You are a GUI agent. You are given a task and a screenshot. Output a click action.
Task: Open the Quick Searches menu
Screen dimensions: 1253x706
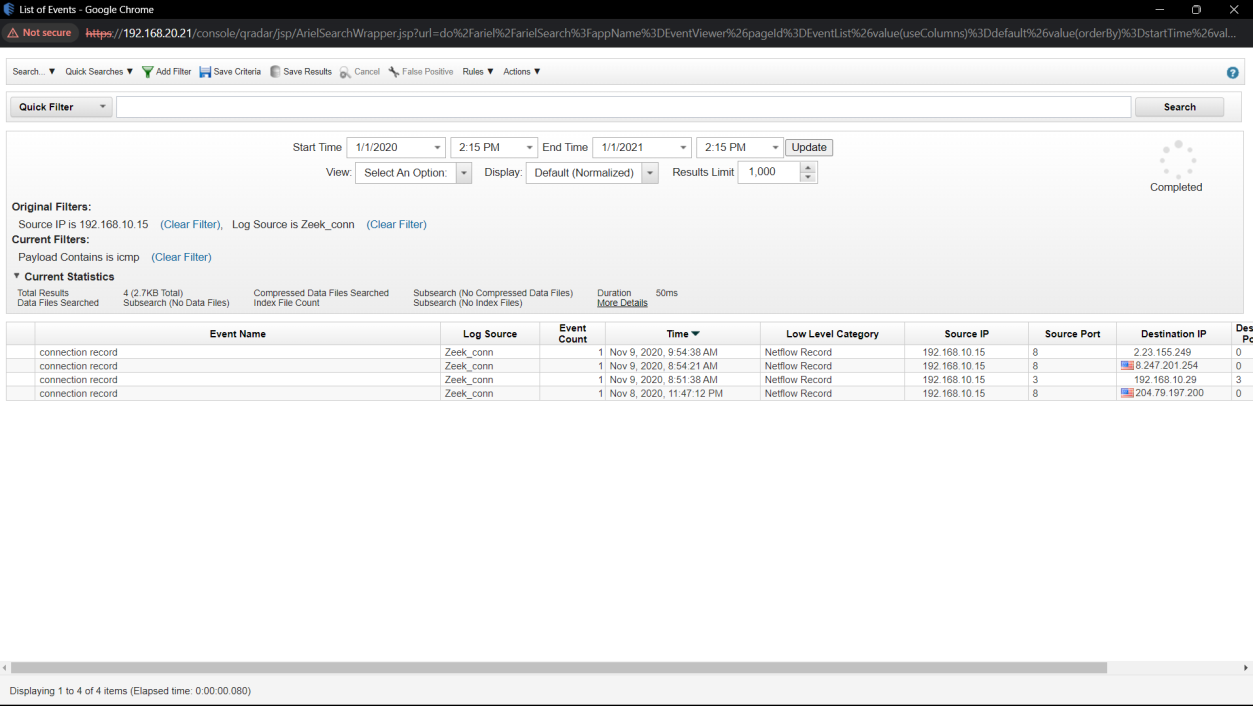pyautogui.click(x=99, y=72)
